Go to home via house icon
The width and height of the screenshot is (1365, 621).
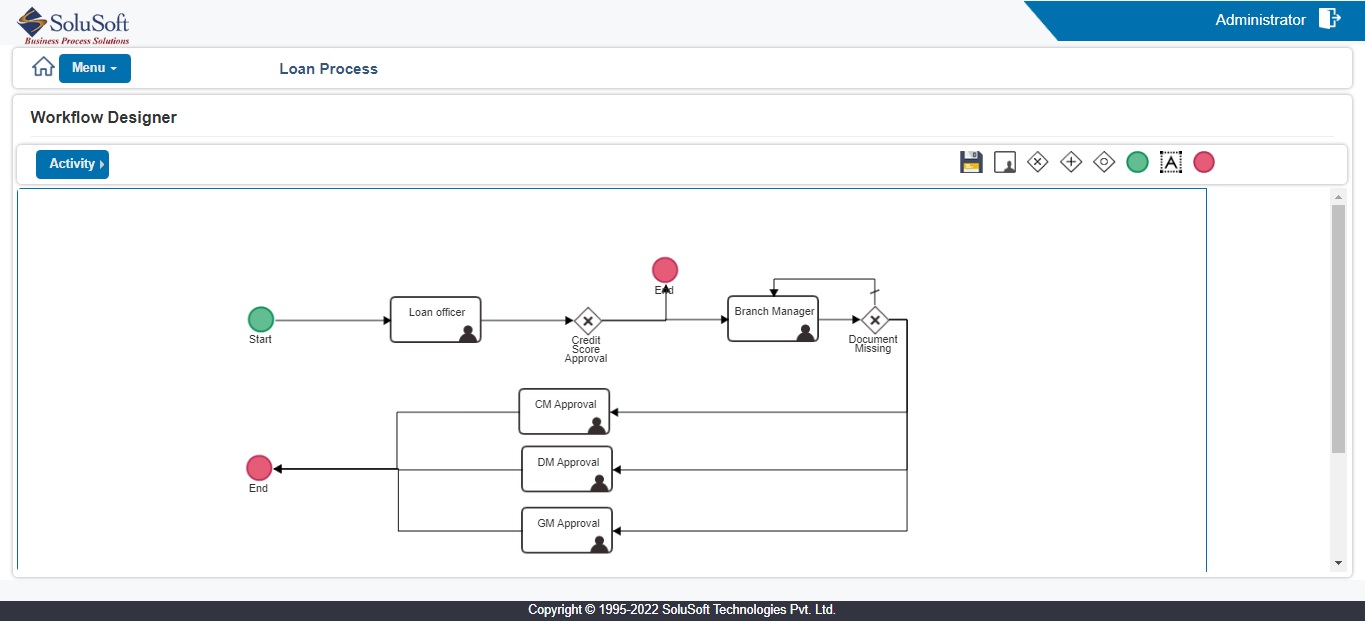click(x=43, y=68)
